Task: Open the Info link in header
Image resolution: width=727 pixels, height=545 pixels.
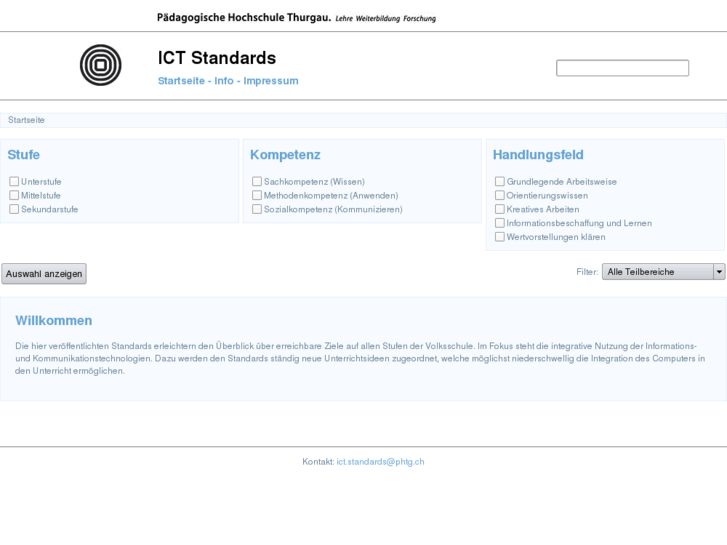Action: pos(224,81)
